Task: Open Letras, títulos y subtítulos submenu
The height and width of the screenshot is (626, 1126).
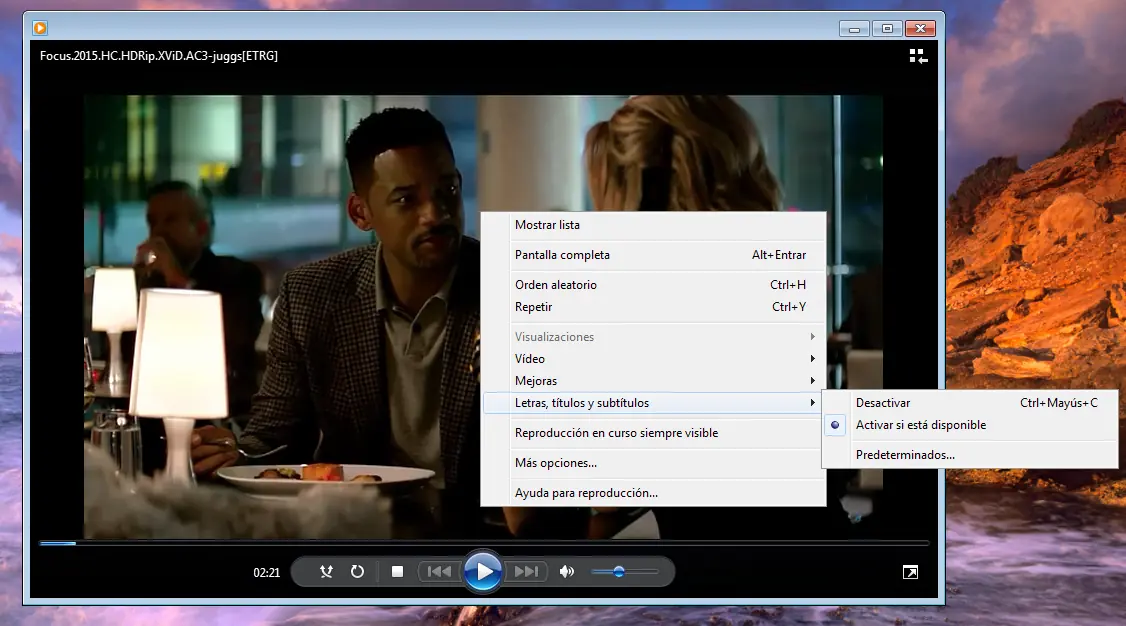Action: tap(653, 403)
